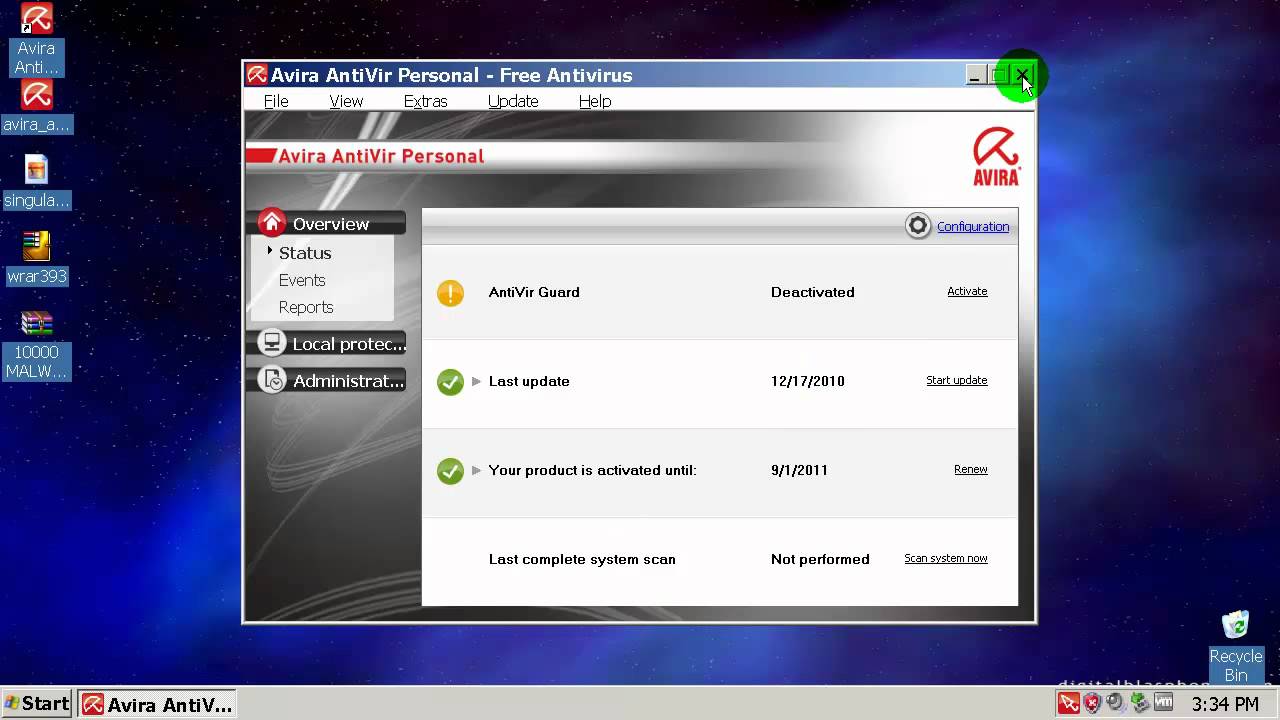
Task: Click the '12/17/2010' update date
Action: click(x=808, y=381)
